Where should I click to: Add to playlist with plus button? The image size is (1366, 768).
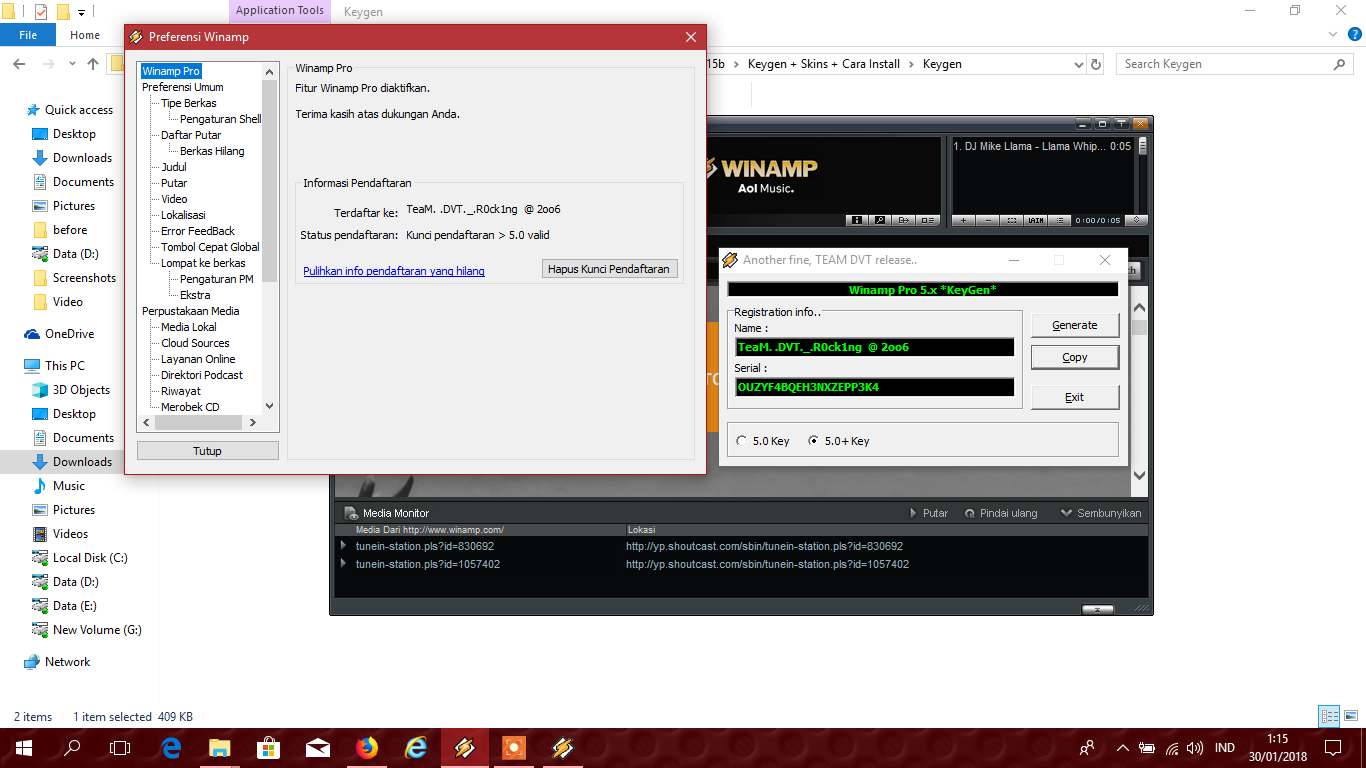[963, 220]
